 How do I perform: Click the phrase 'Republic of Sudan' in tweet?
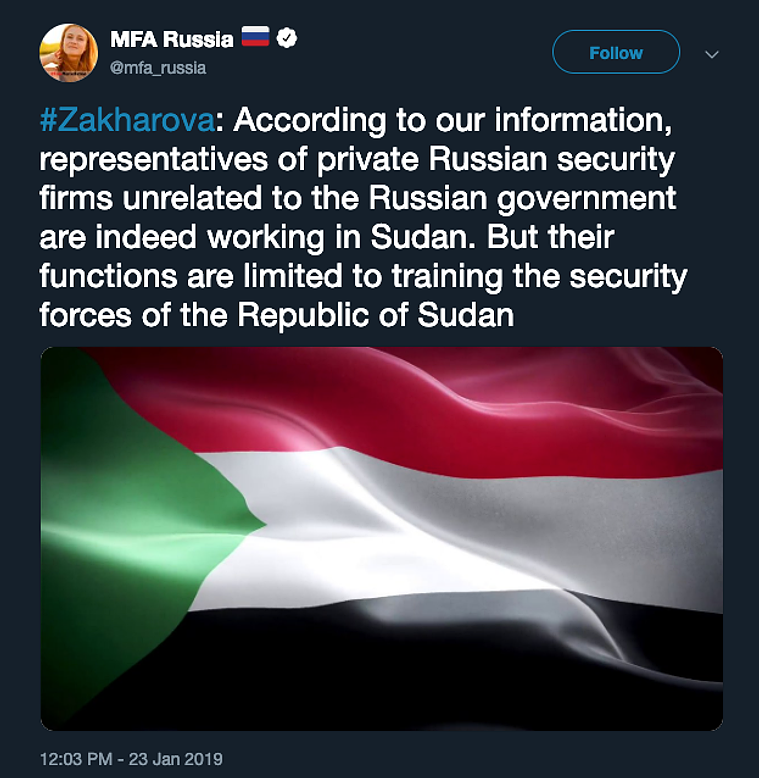coord(376,315)
